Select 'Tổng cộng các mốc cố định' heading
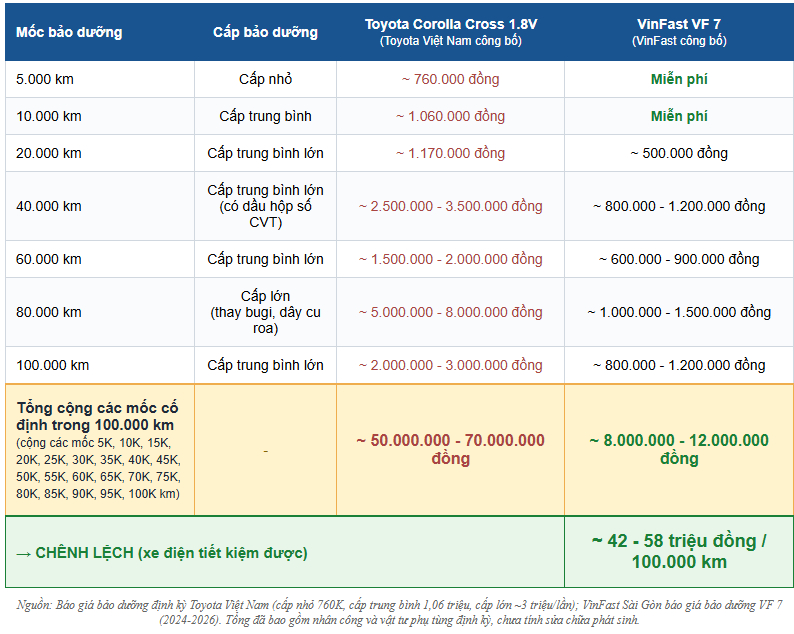Image resolution: width=794 pixels, height=634 pixels. tap(97, 416)
